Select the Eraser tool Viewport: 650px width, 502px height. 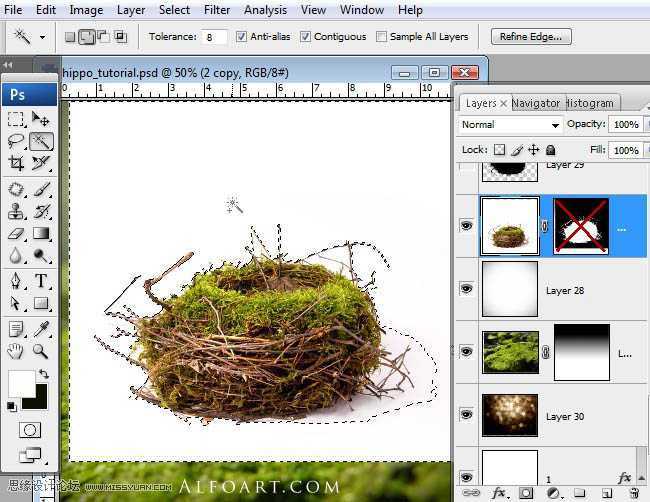(16, 234)
